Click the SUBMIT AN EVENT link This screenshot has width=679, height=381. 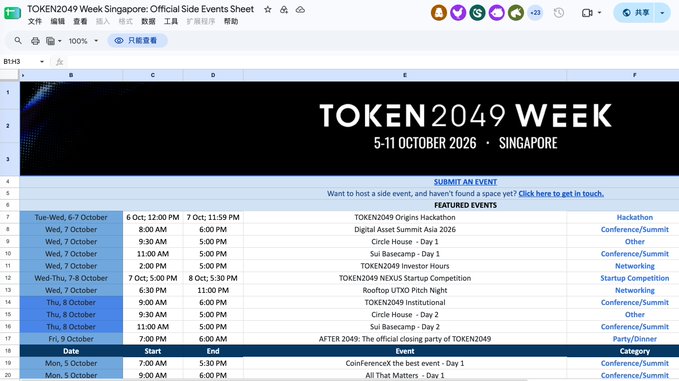[466, 182]
